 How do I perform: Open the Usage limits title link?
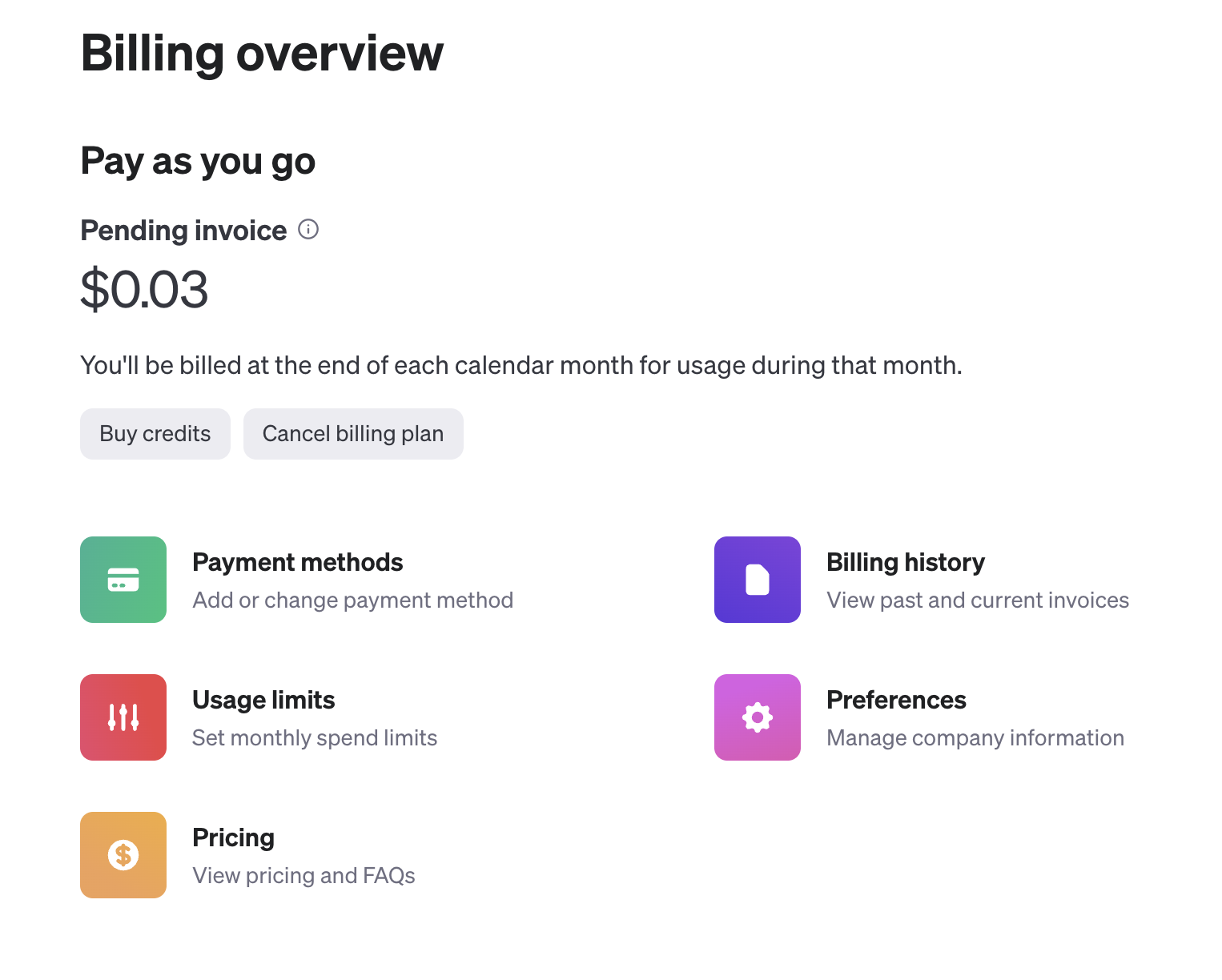pos(263,700)
